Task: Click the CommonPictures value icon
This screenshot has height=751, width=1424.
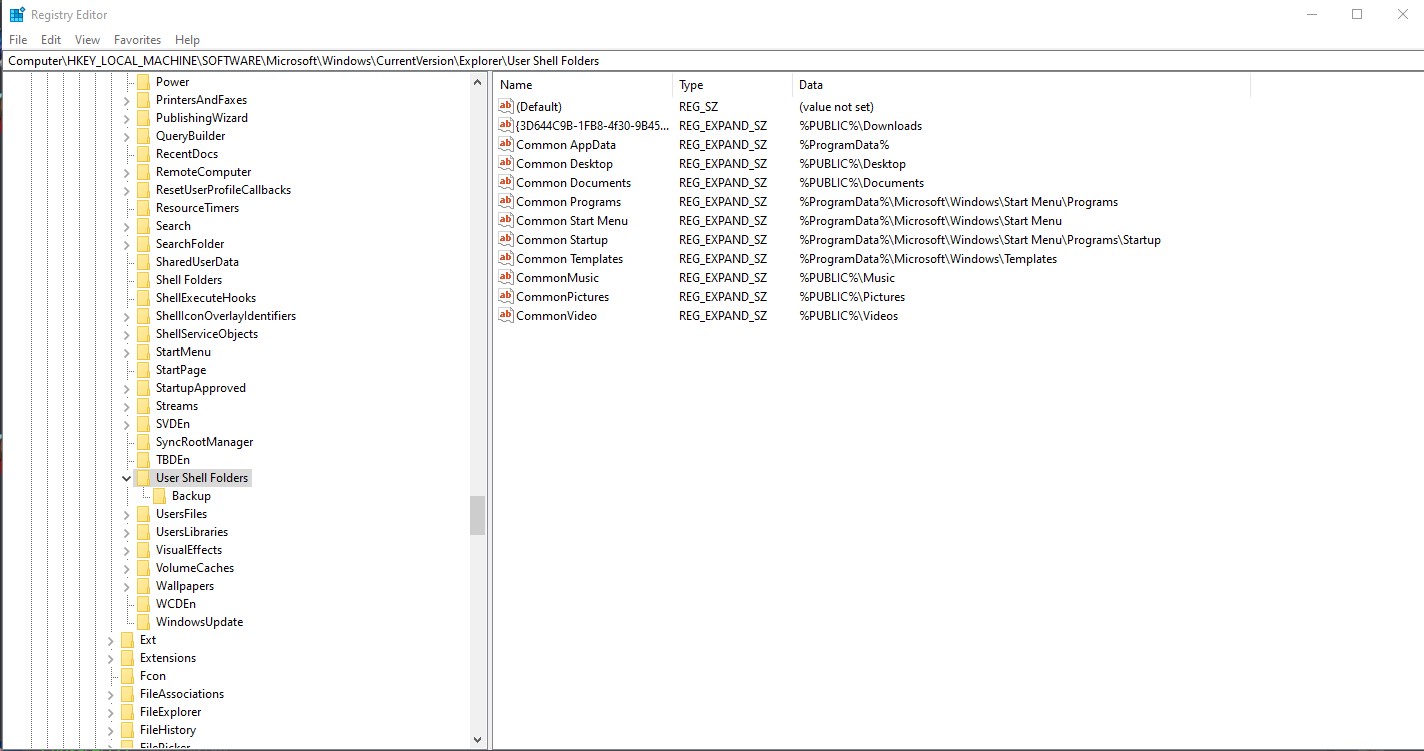Action: point(506,297)
